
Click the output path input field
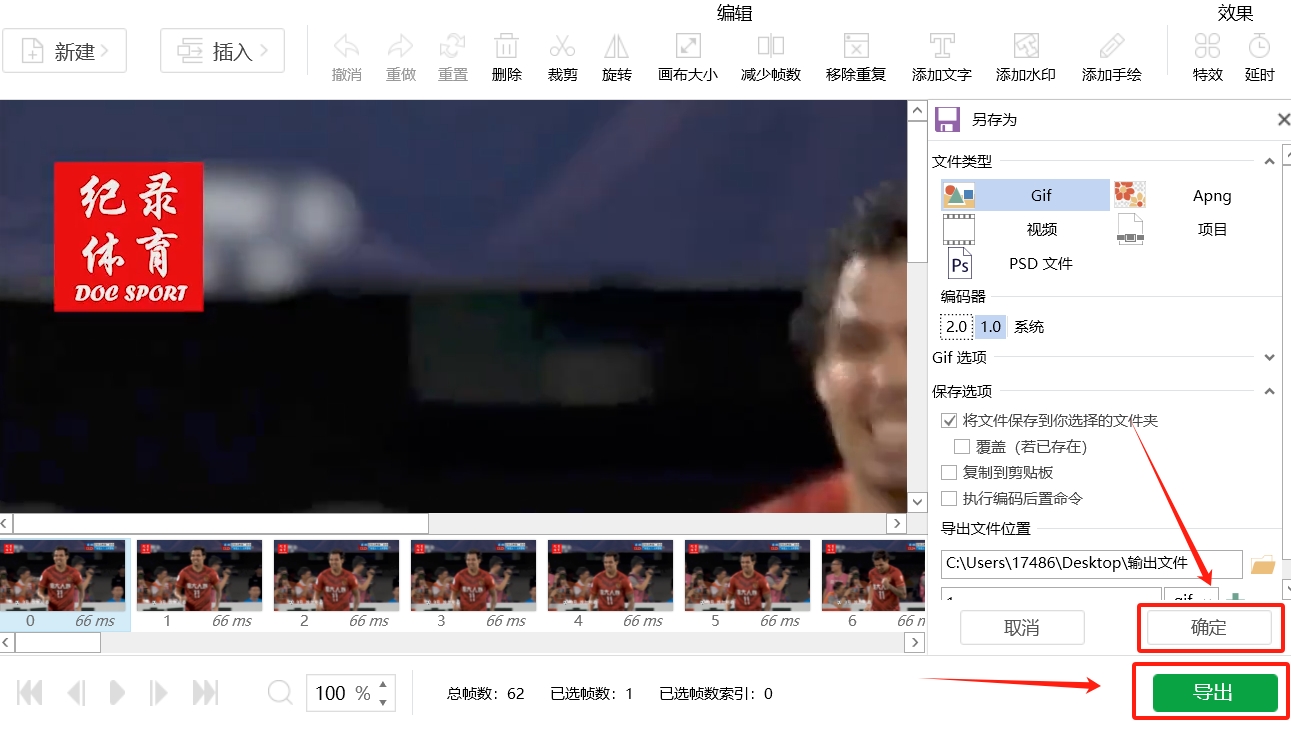(x=1092, y=564)
